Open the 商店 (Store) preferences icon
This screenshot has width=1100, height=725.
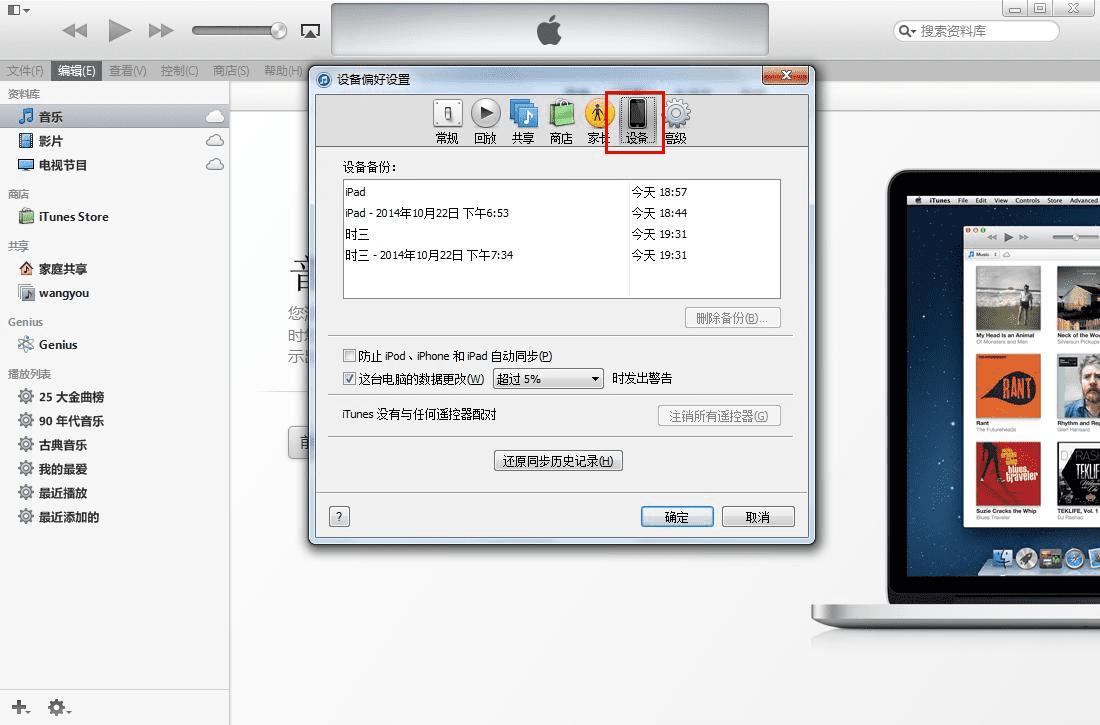coord(560,118)
